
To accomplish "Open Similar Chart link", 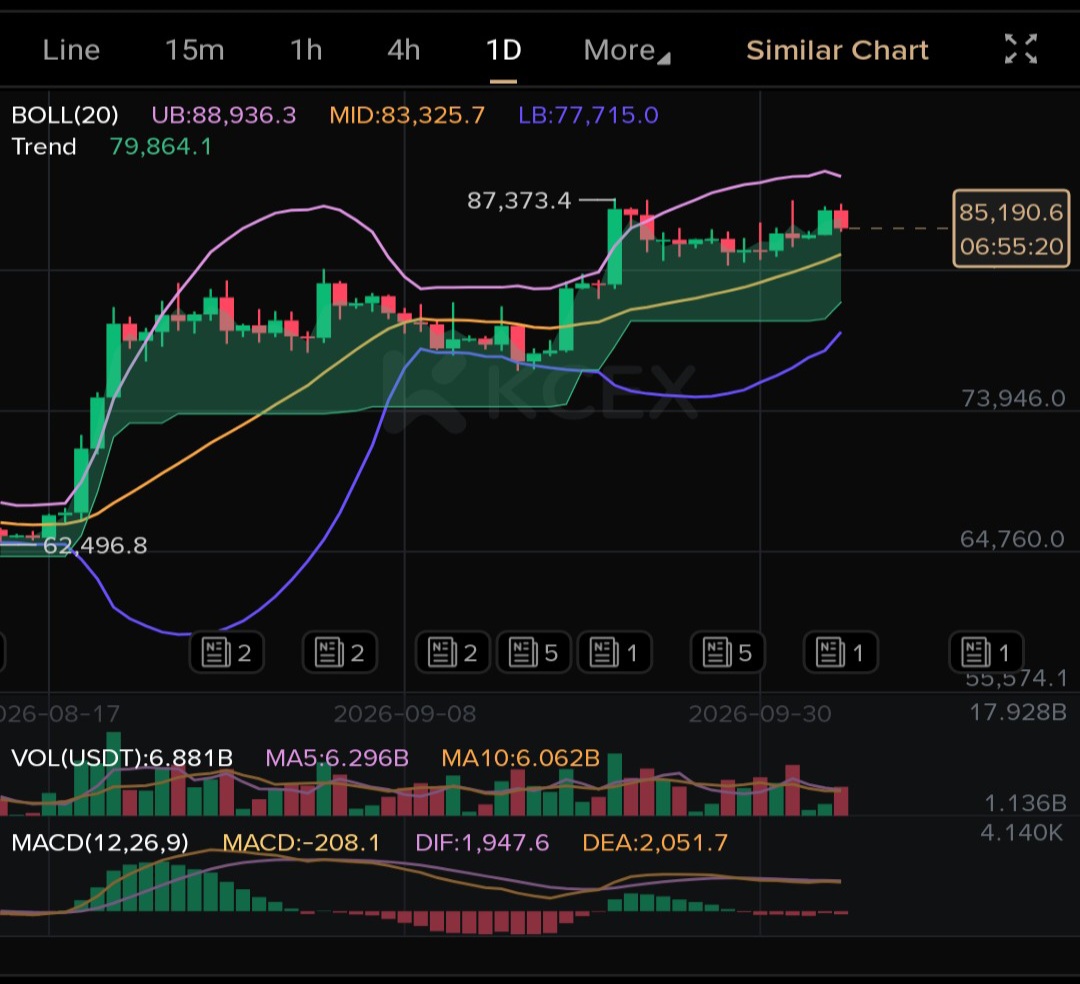I will click(x=837, y=50).
